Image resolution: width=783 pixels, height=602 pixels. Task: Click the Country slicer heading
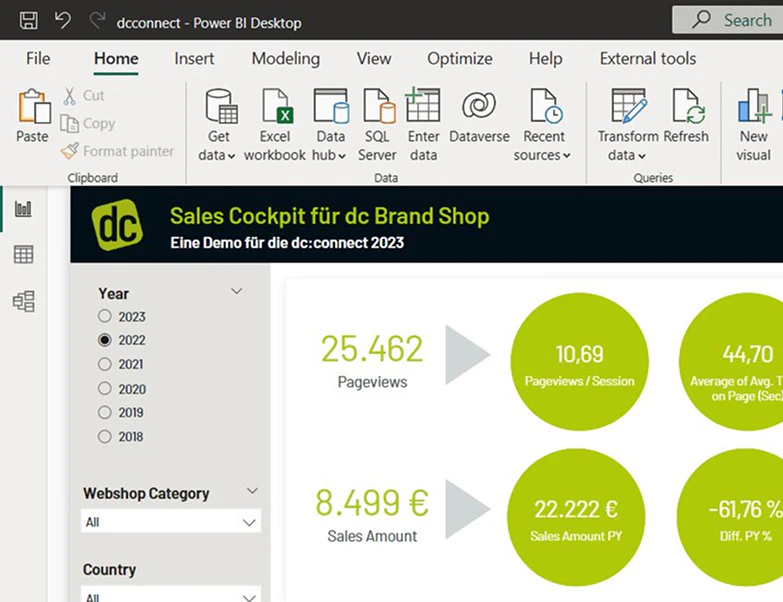pos(109,569)
